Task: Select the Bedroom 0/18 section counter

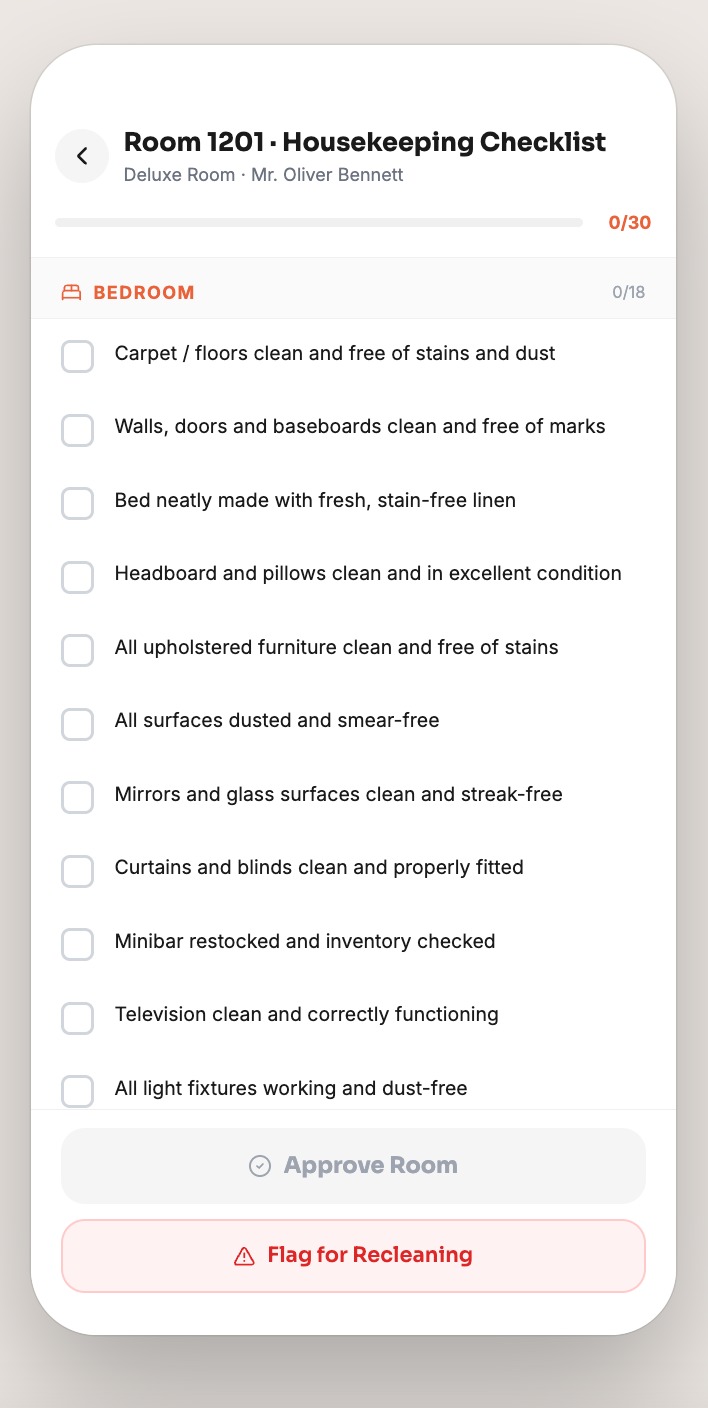Action: tap(629, 293)
